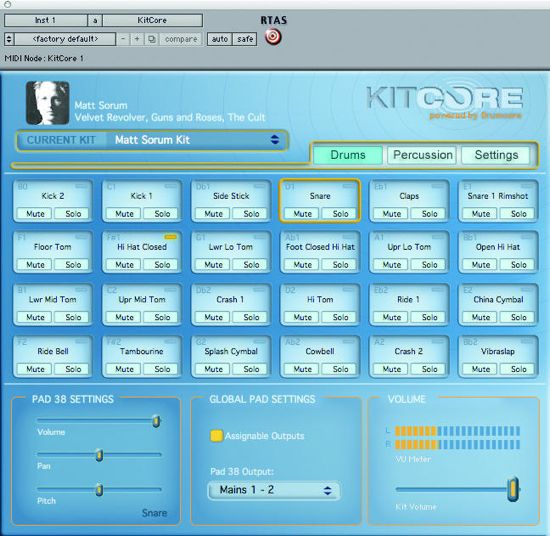Switch to the Percussion tab
The width and height of the screenshot is (550, 536).
[x=422, y=155]
